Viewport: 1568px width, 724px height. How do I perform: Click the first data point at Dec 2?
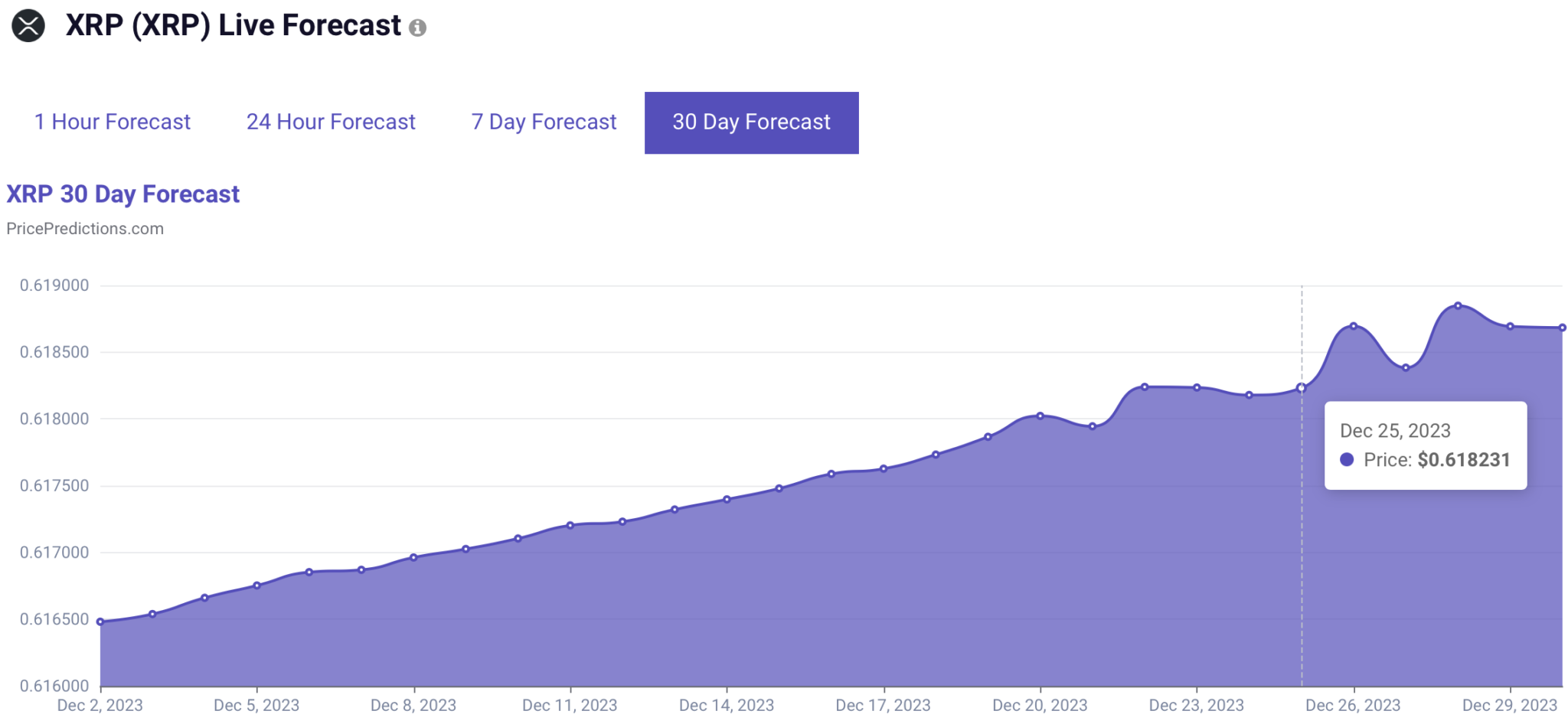click(x=100, y=622)
